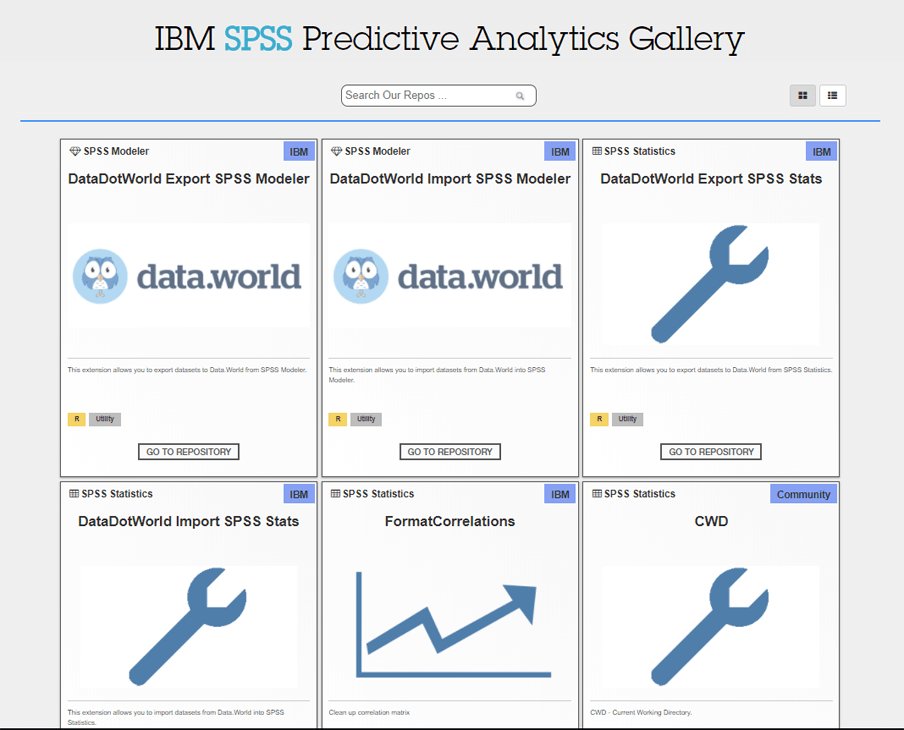Click the SPSS Statistics table icon on Export Stats card
Screen dimensions: 904x730
(x=597, y=151)
